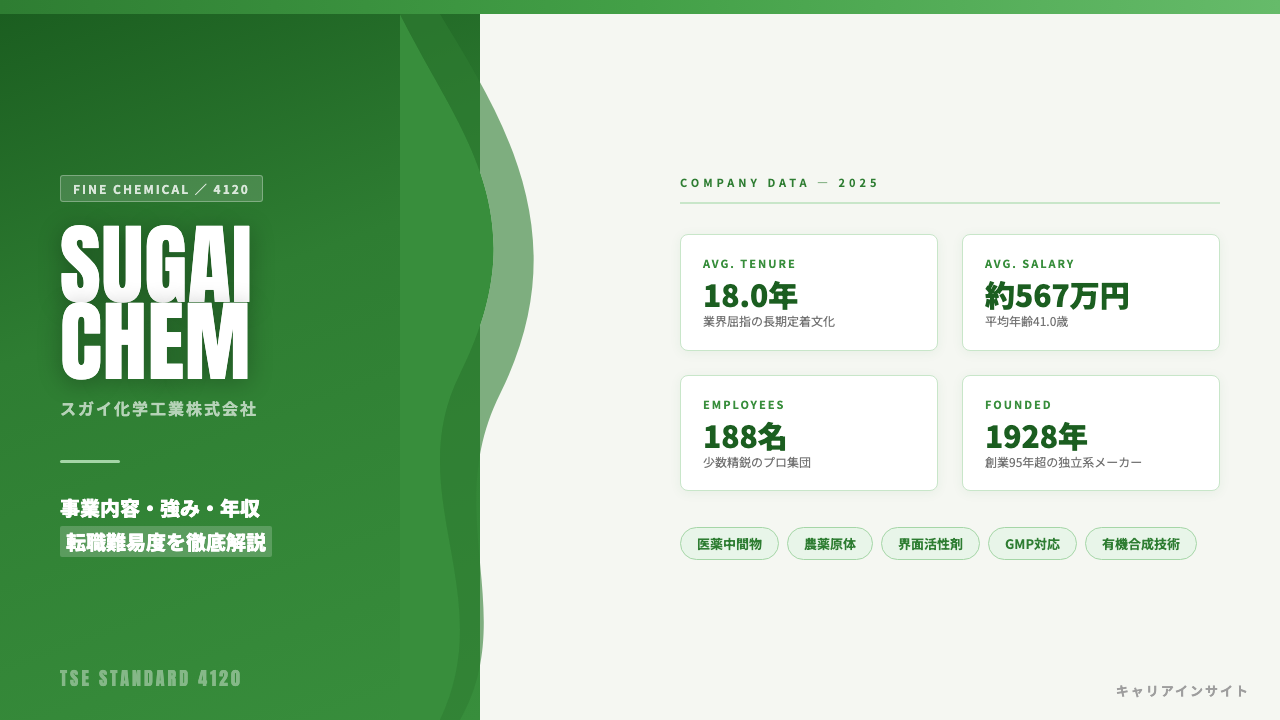This screenshot has width=1280, height=720.
Task: Click the SUGAI CHEM title logo
Action: [x=155, y=303]
